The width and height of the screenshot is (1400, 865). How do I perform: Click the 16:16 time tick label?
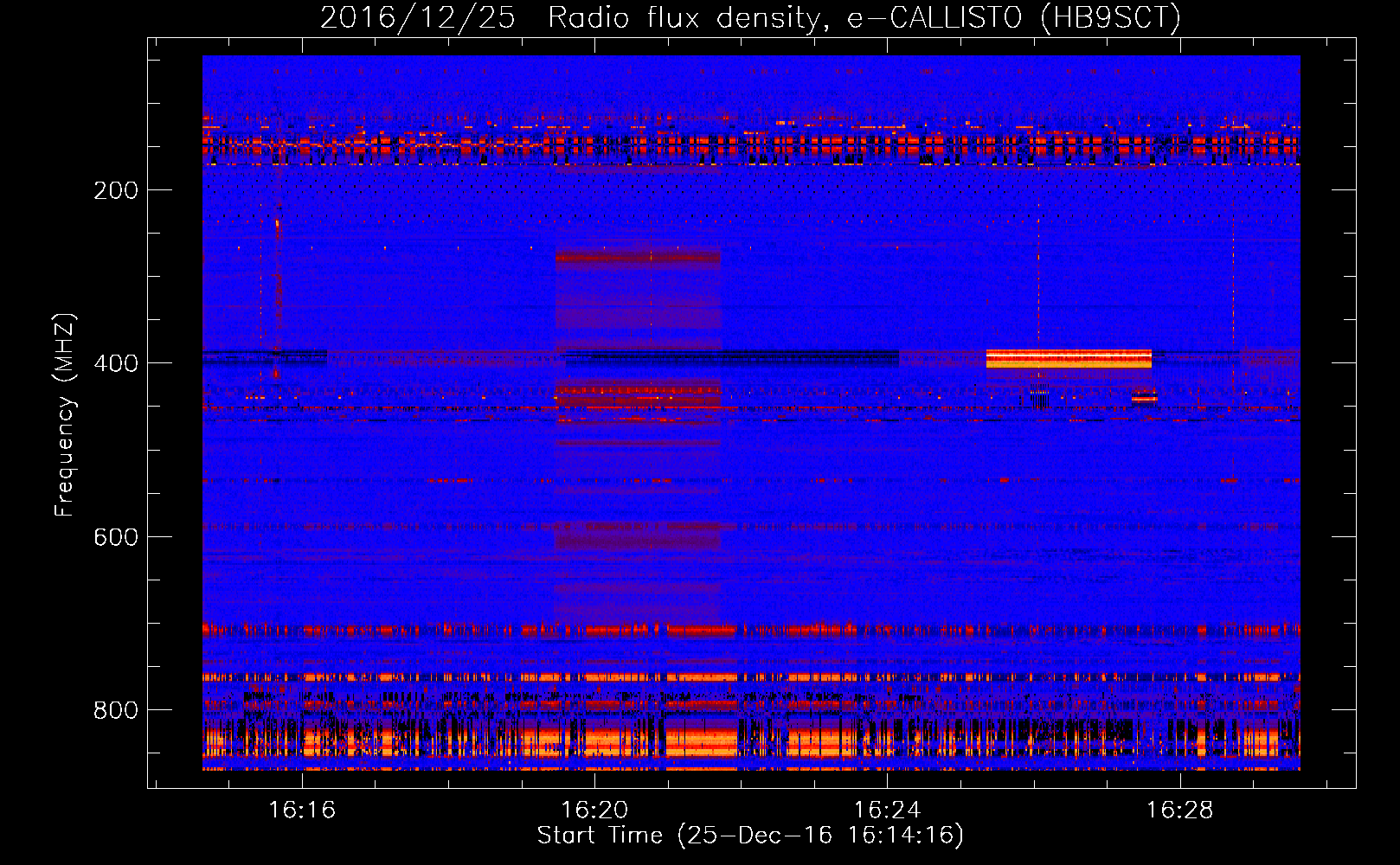pyautogui.click(x=302, y=810)
